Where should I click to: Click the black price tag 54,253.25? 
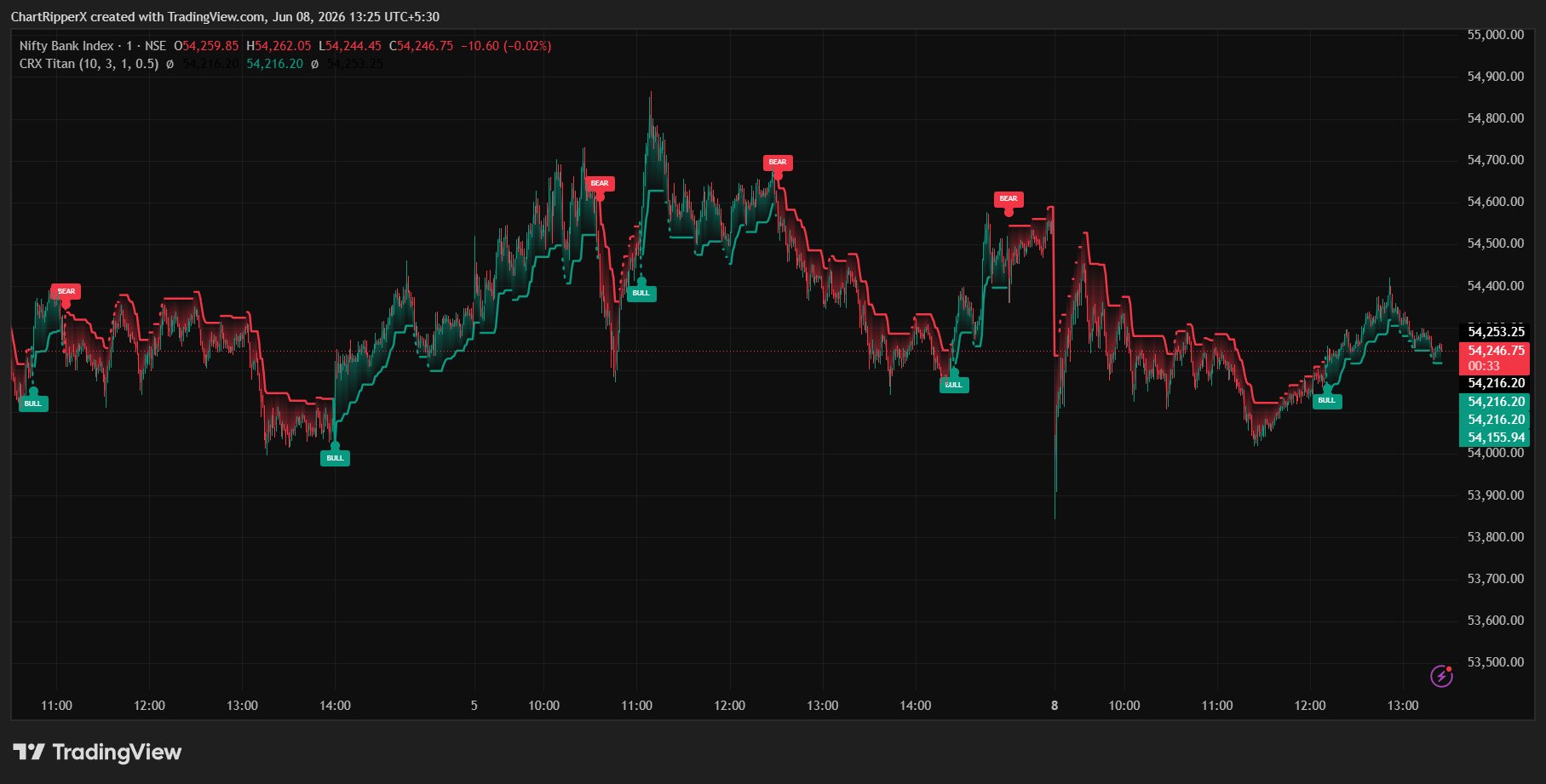(x=1495, y=332)
